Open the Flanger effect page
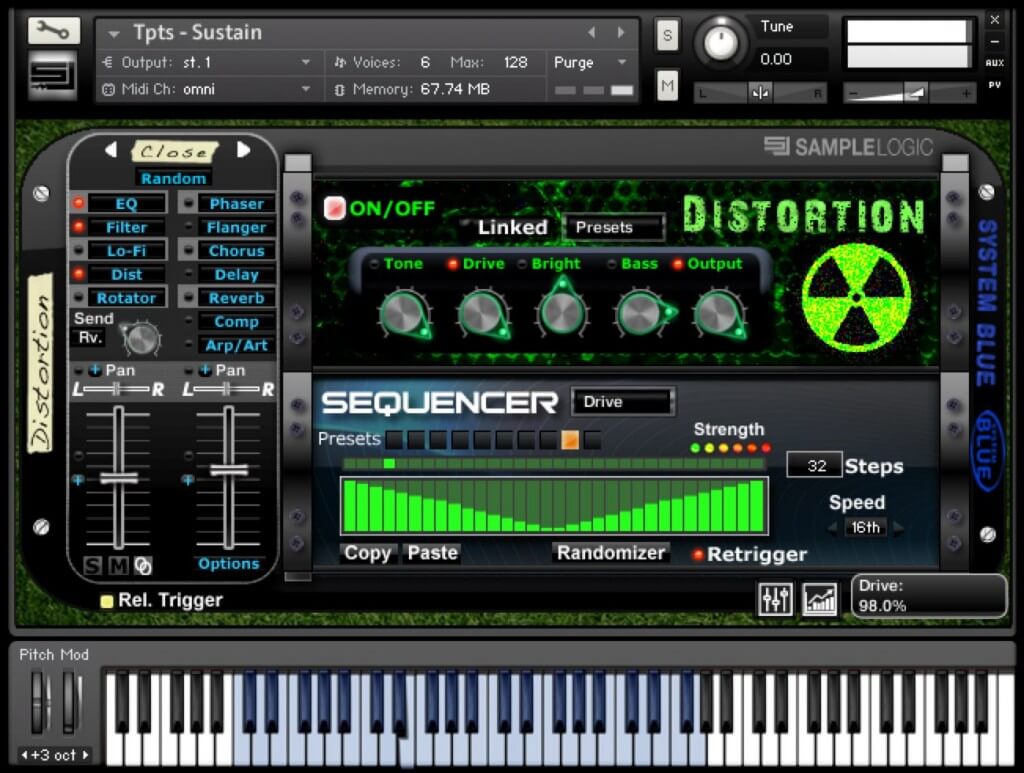 (236, 227)
